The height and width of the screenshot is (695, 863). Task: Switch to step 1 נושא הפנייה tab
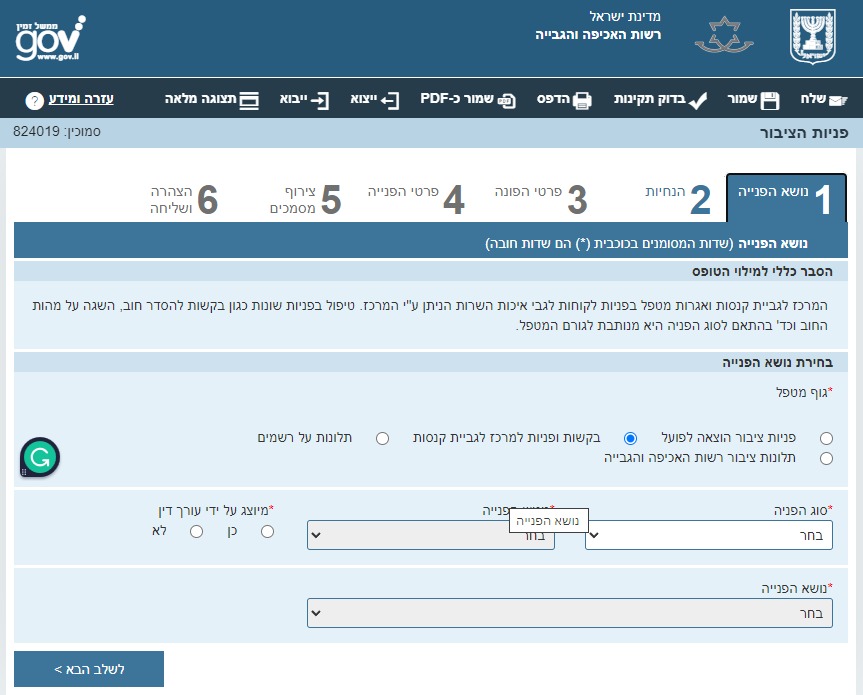pyautogui.click(x=786, y=199)
